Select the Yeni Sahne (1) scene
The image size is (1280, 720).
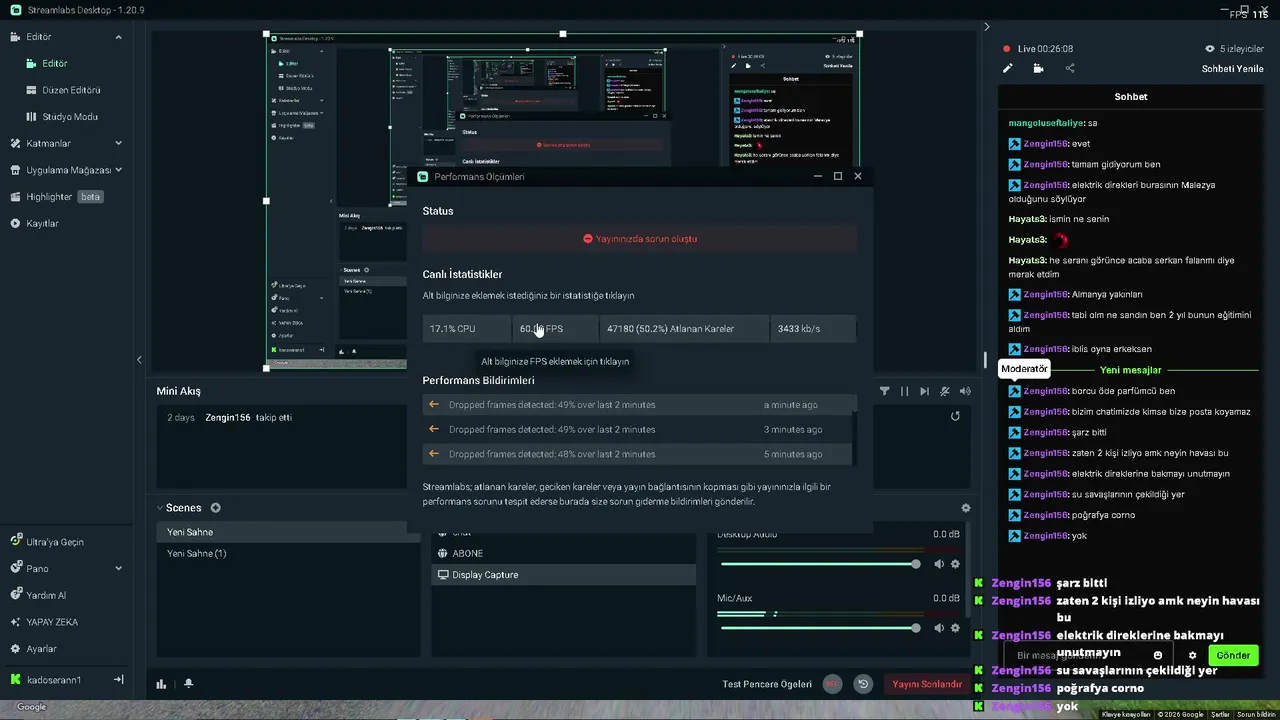[x=288, y=553]
